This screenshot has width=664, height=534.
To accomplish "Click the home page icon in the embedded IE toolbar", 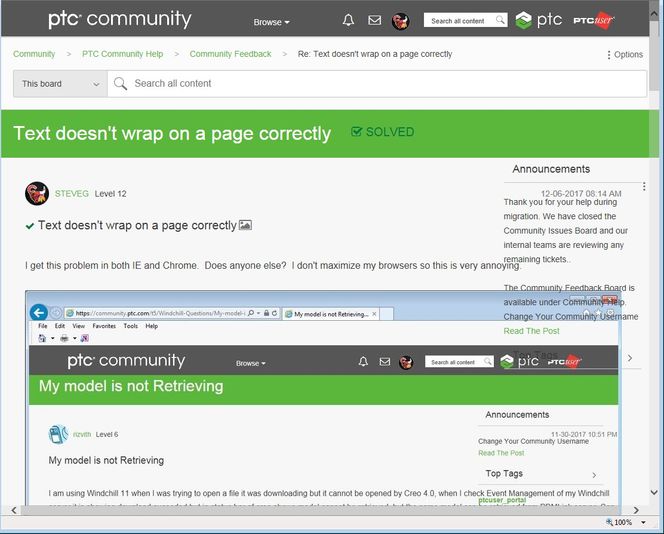I will pos(42,338).
